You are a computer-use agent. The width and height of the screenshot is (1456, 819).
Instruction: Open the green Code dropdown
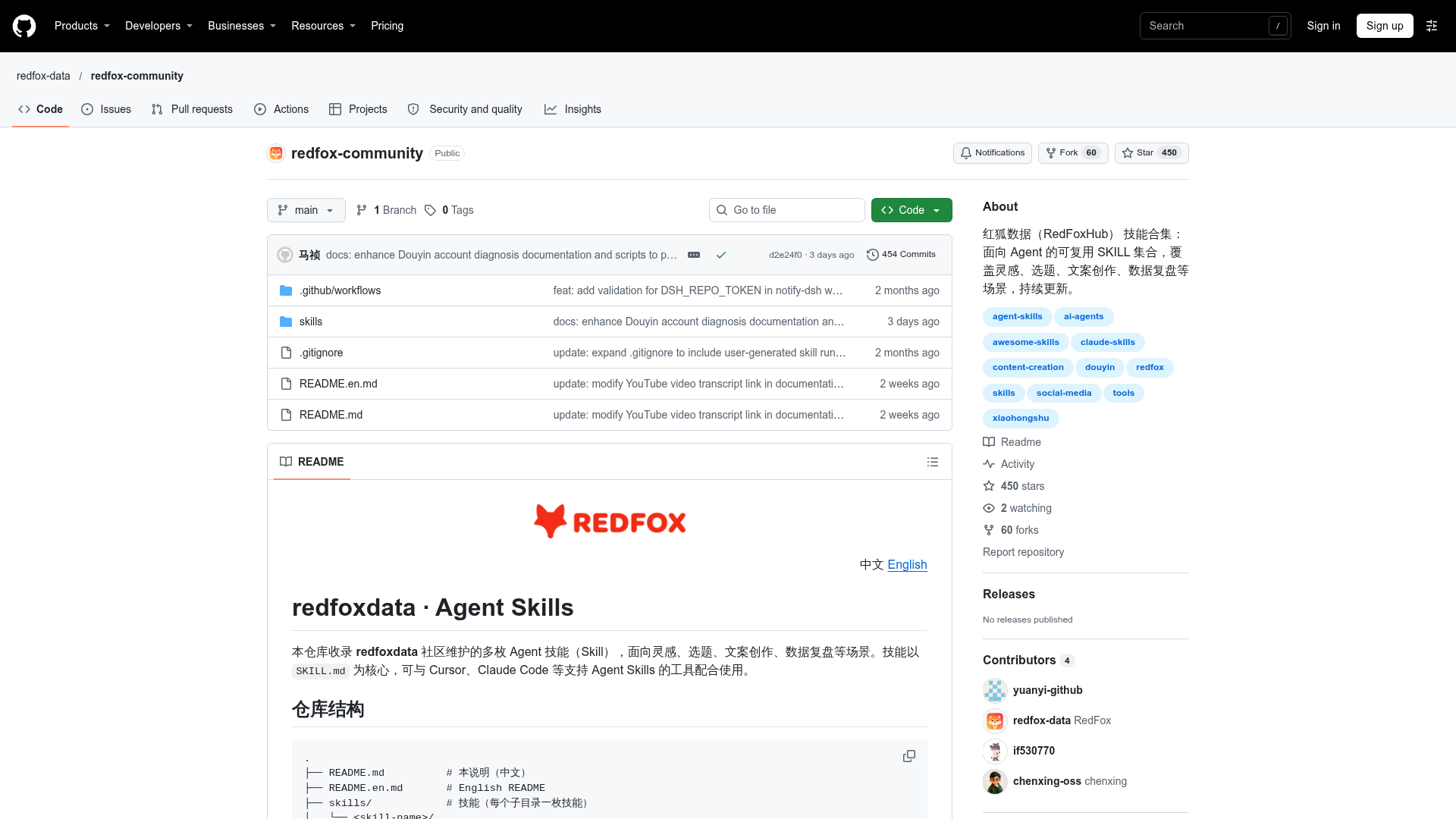click(912, 210)
